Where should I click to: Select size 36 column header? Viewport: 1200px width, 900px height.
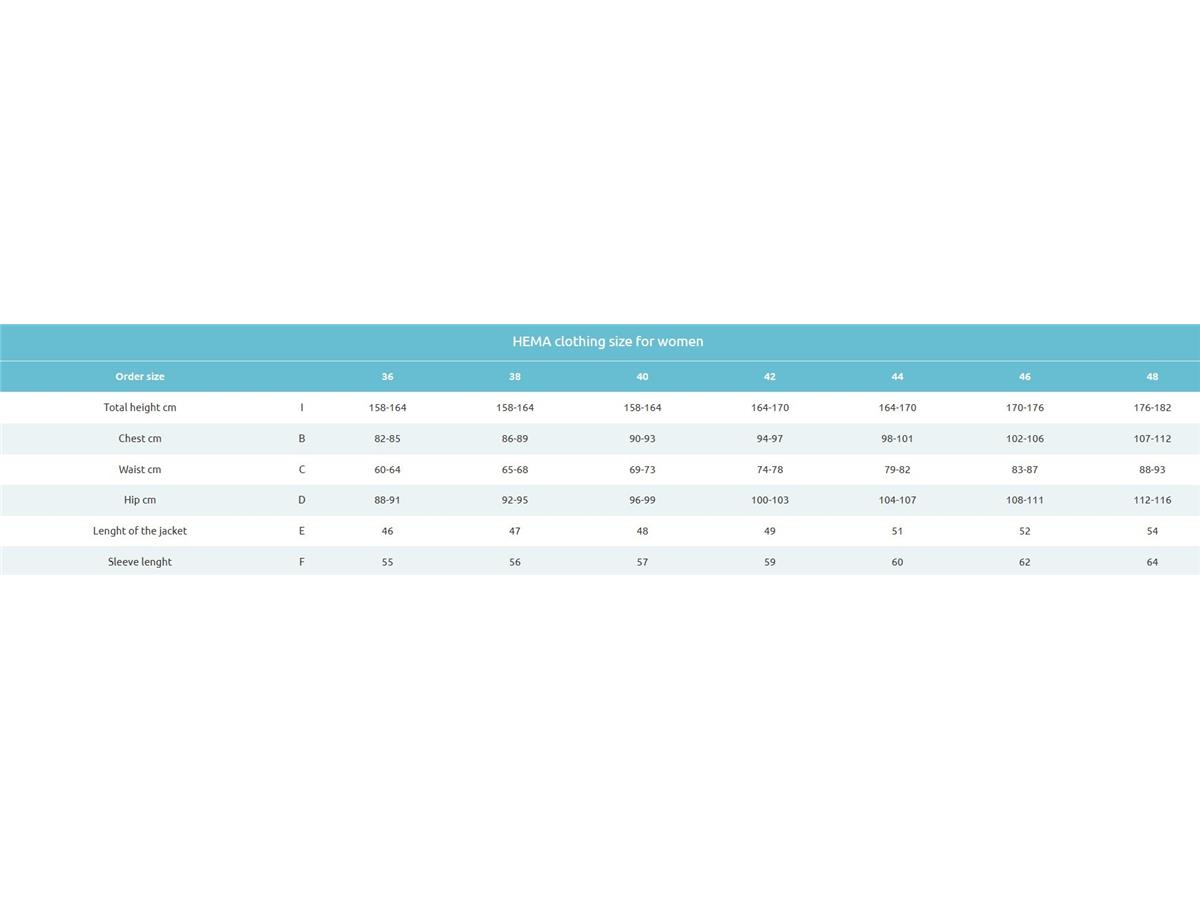pos(387,377)
